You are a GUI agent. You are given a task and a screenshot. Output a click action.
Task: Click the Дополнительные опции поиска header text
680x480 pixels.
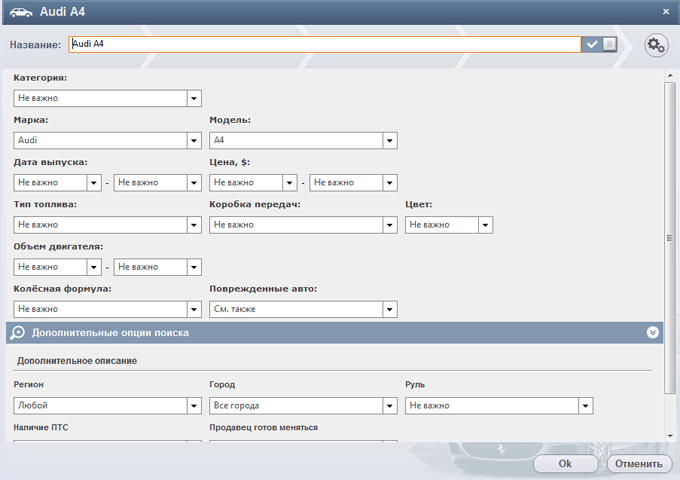coord(110,333)
